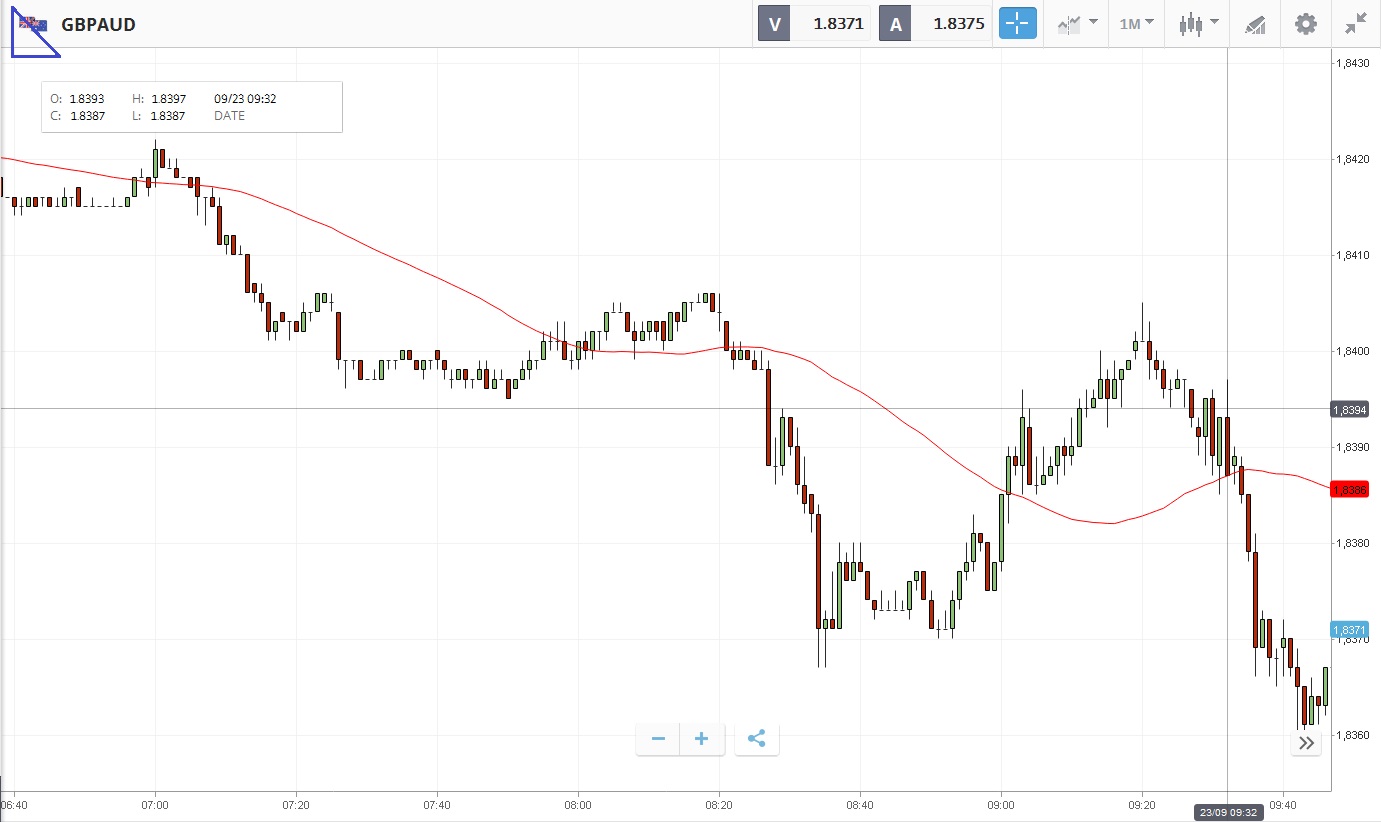Click the red moving average value label

tap(1349, 489)
